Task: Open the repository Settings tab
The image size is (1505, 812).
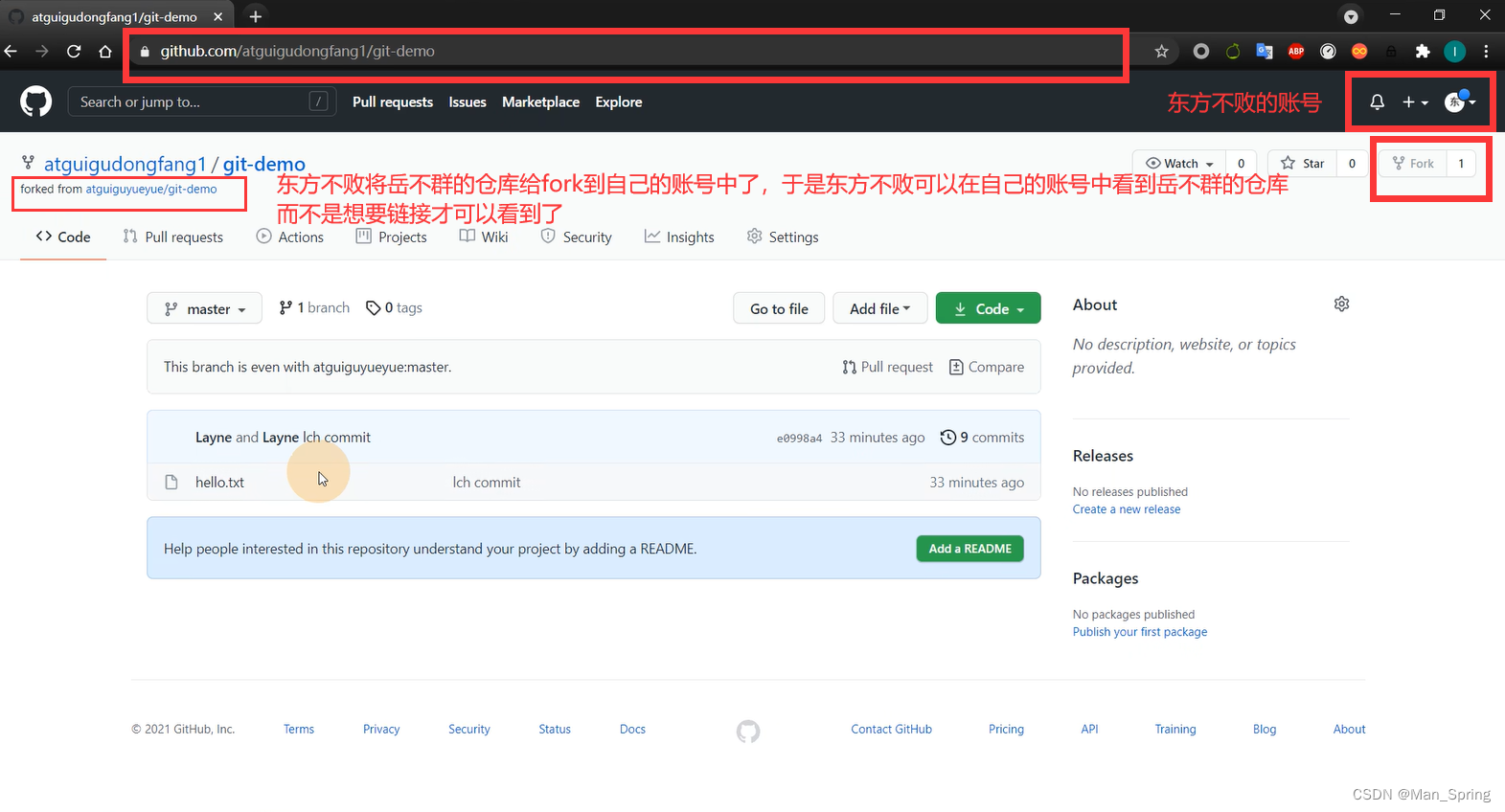Action: pos(783,237)
